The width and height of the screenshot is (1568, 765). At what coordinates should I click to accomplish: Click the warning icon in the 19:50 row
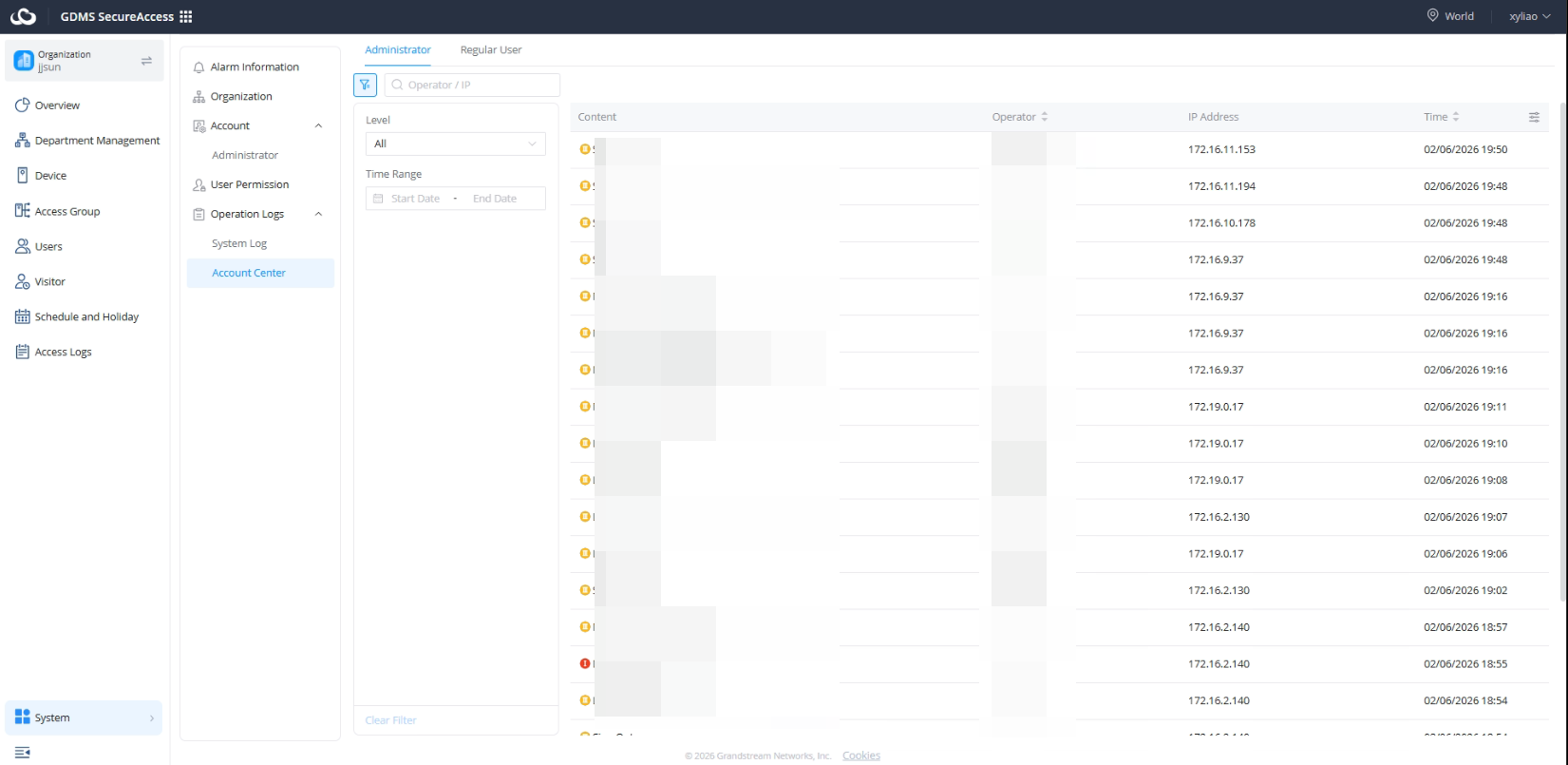[x=585, y=149]
